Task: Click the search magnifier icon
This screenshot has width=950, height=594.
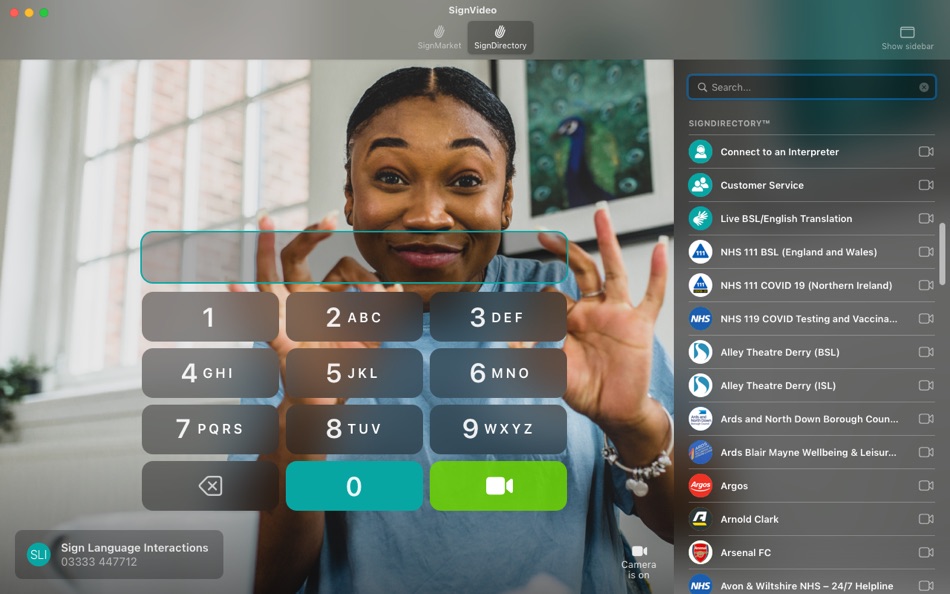Action: (702, 87)
